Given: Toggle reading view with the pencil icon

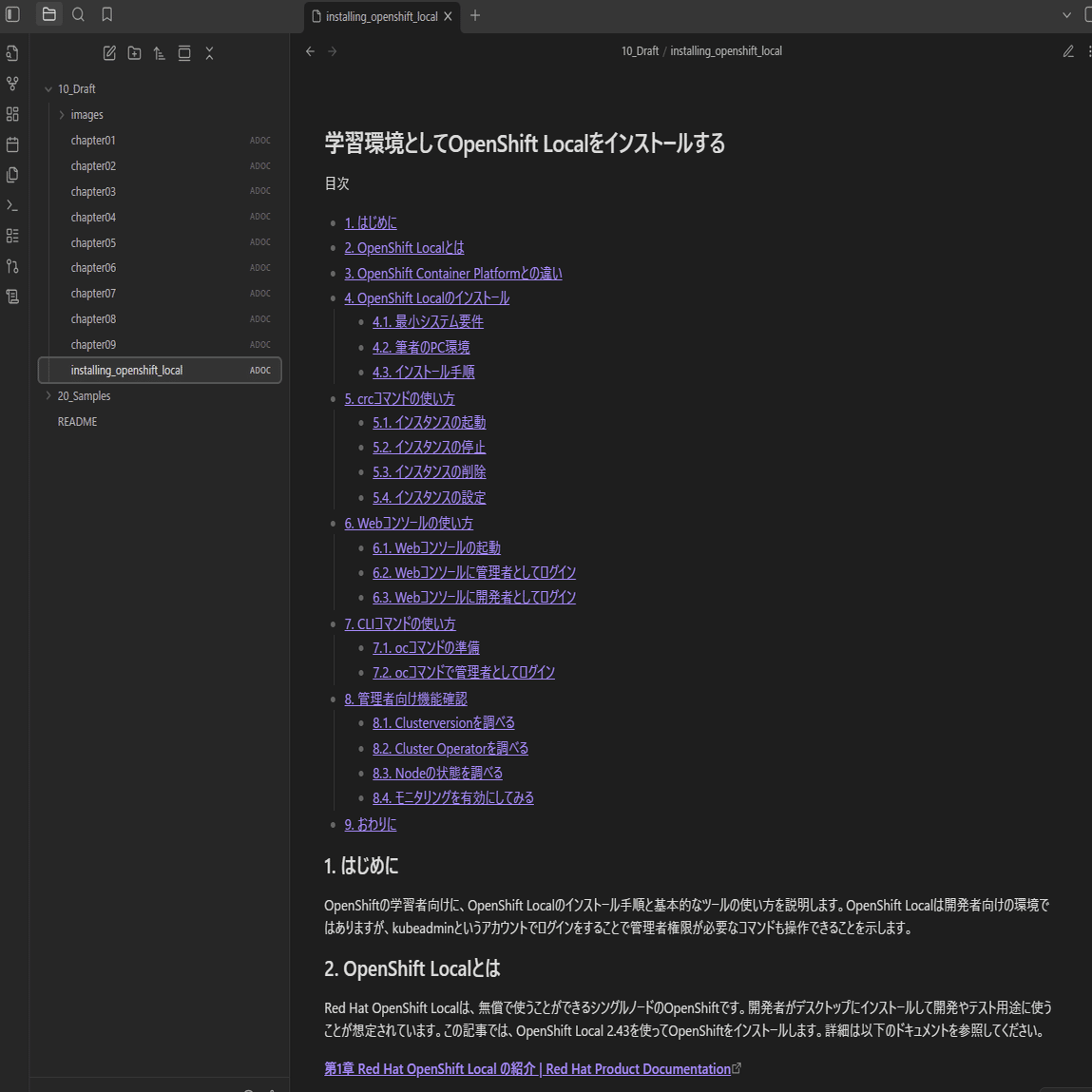Looking at the screenshot, I should pos(1068,51).
